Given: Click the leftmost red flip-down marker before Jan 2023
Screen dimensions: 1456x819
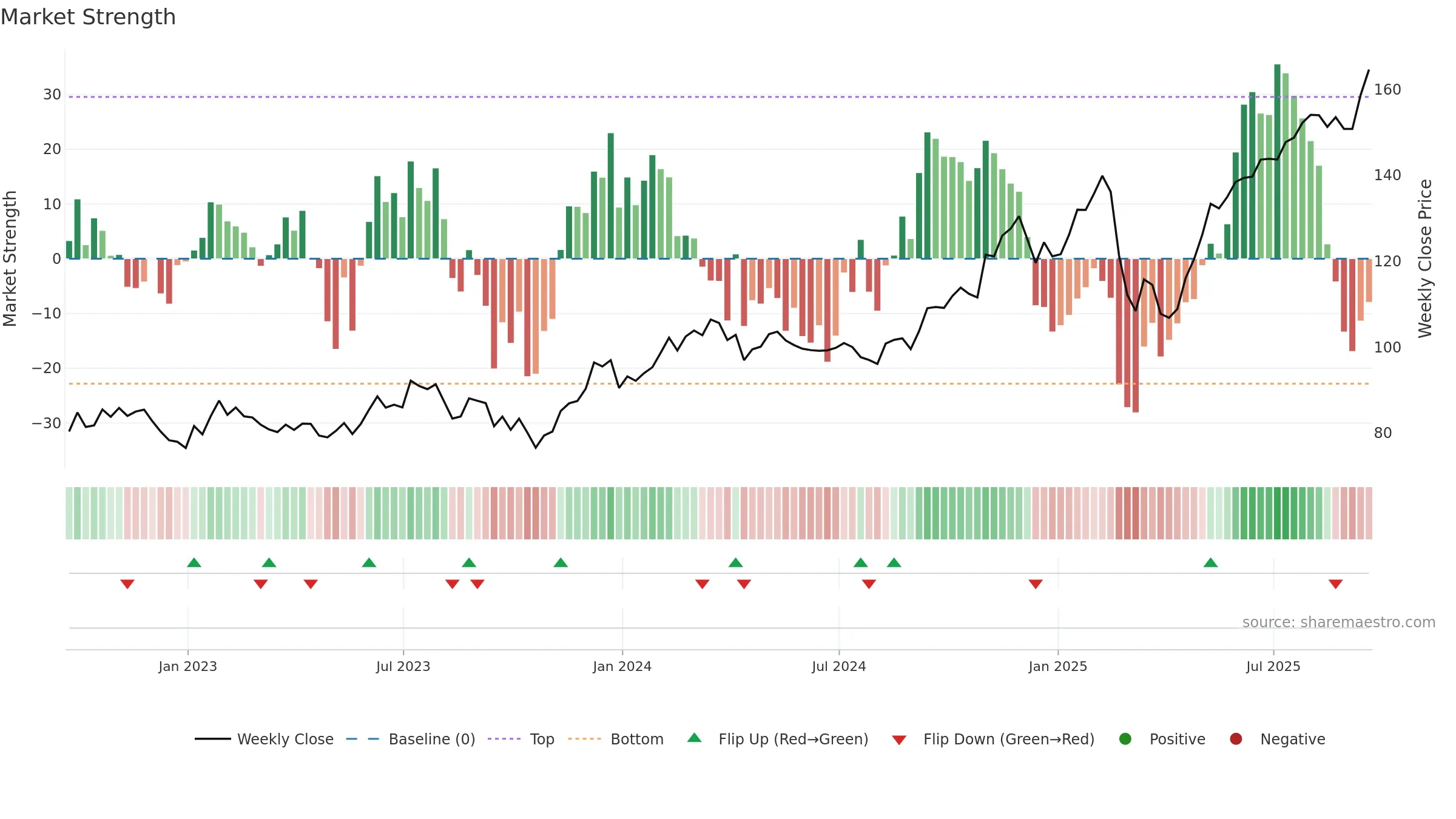Looking at the screenshot, I should pyautogui.click(x=127, y=584).
